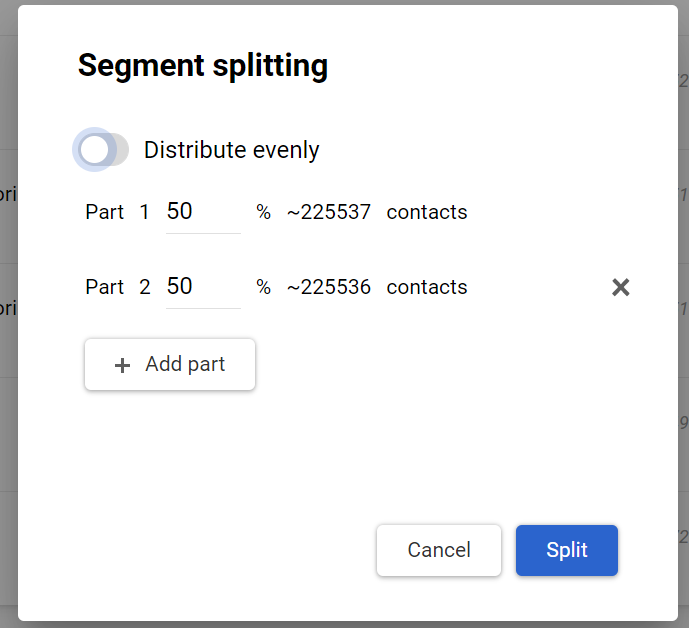Click the Distribute evenly label text
Viewport: 689px width, 628px height.
[231, 150]
